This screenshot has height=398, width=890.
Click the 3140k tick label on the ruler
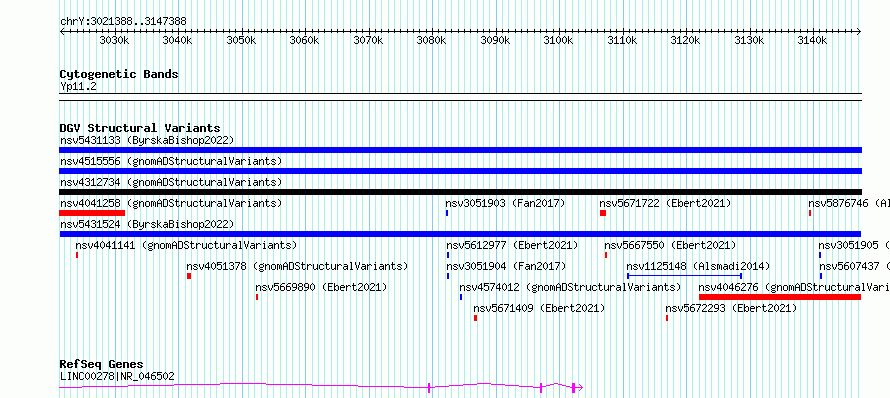click(x=812, y=41)
